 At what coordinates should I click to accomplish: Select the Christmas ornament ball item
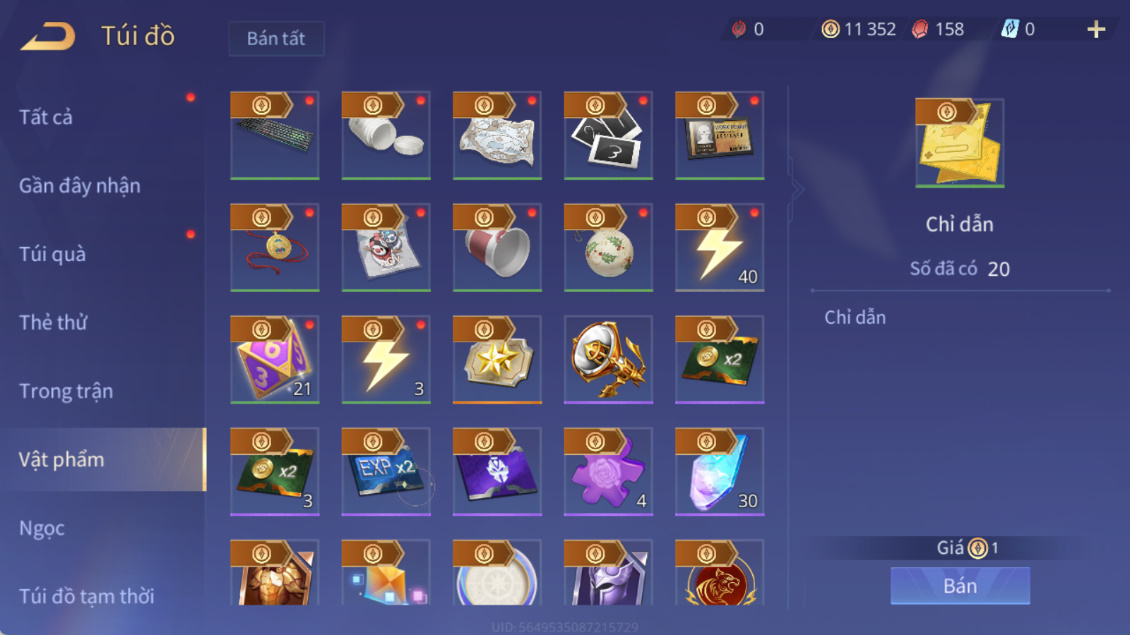(608, 247)
